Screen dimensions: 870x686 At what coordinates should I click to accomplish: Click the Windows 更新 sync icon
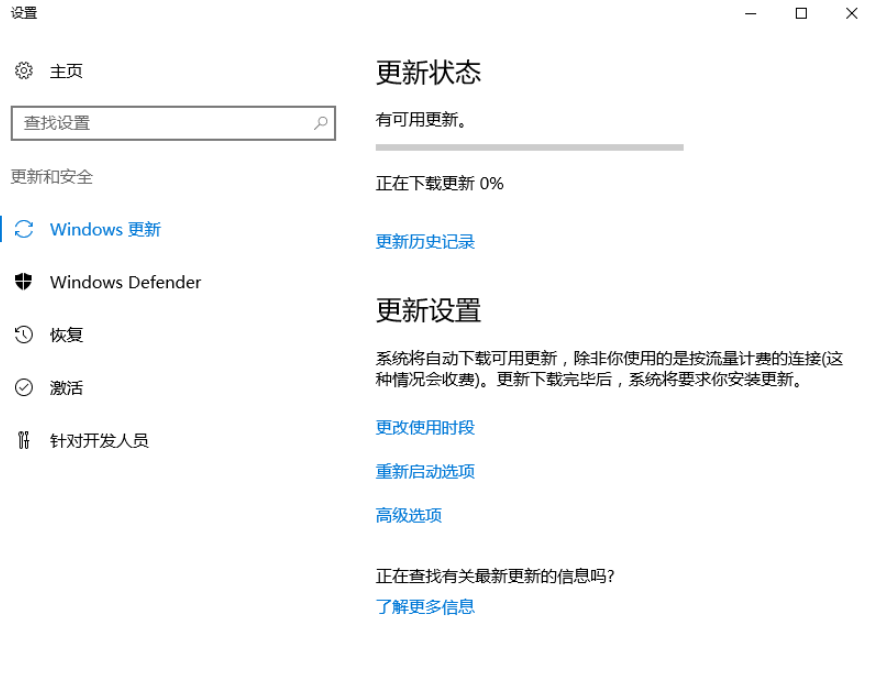pos(24,229)
